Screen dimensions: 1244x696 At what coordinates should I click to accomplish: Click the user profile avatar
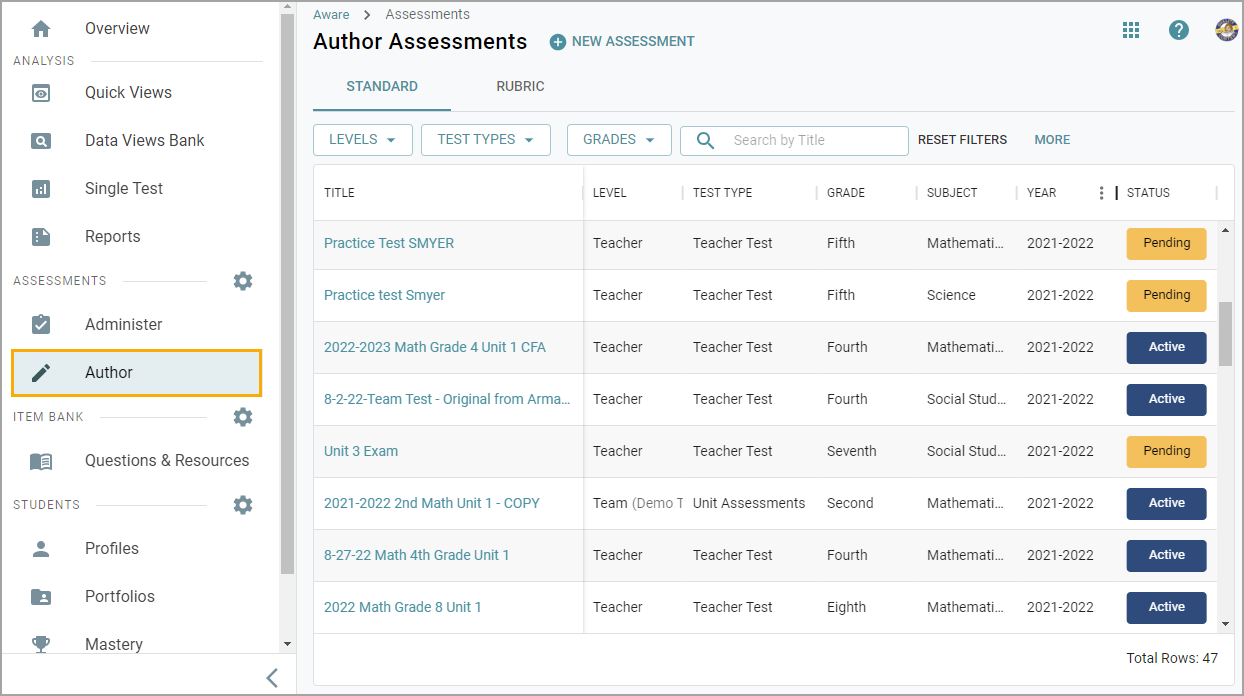point(1226,30)
